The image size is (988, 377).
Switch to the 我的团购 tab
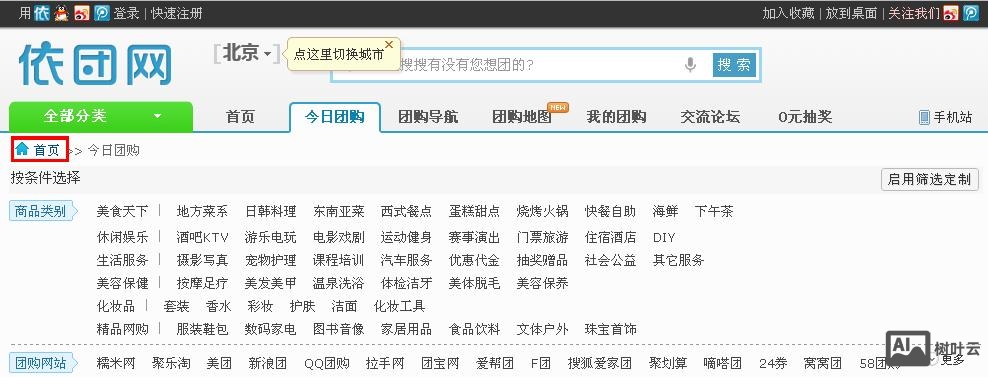[x=616, y=117]
